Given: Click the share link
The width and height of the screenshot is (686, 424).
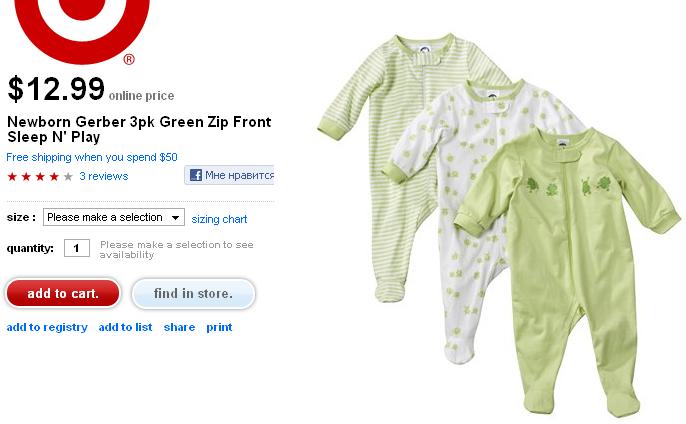Looking at the screenshot, I should click(179, 327).
